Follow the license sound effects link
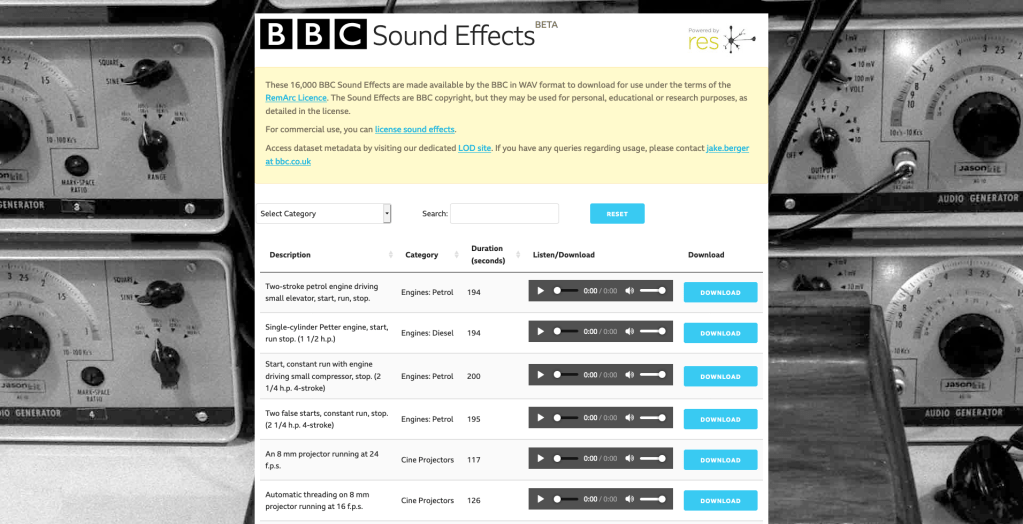 point(414,130)
